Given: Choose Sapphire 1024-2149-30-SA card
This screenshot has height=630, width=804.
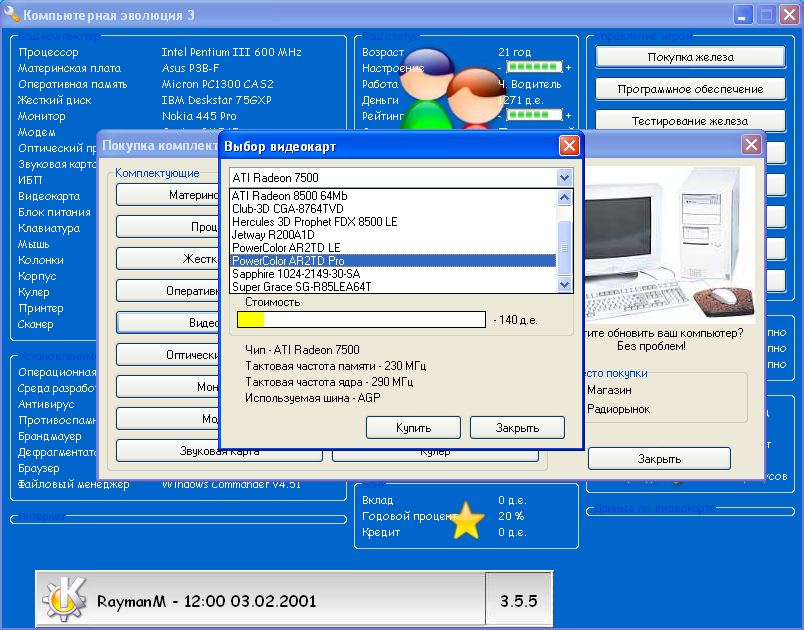Looking at the screenshot, I should [x=393, y=274].
